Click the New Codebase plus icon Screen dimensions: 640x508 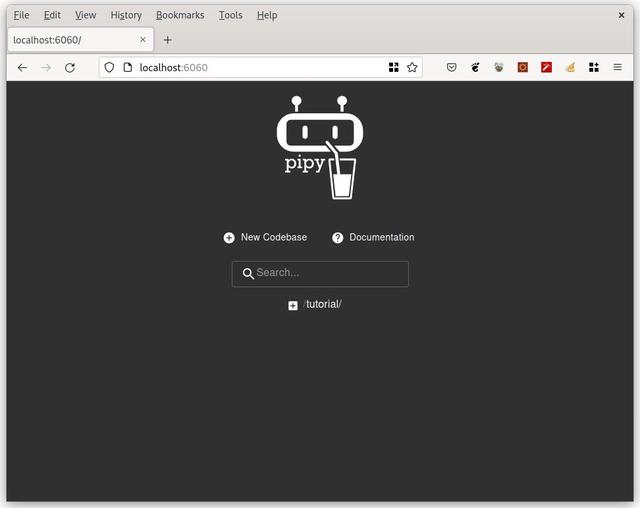click(x=229, y=237)
